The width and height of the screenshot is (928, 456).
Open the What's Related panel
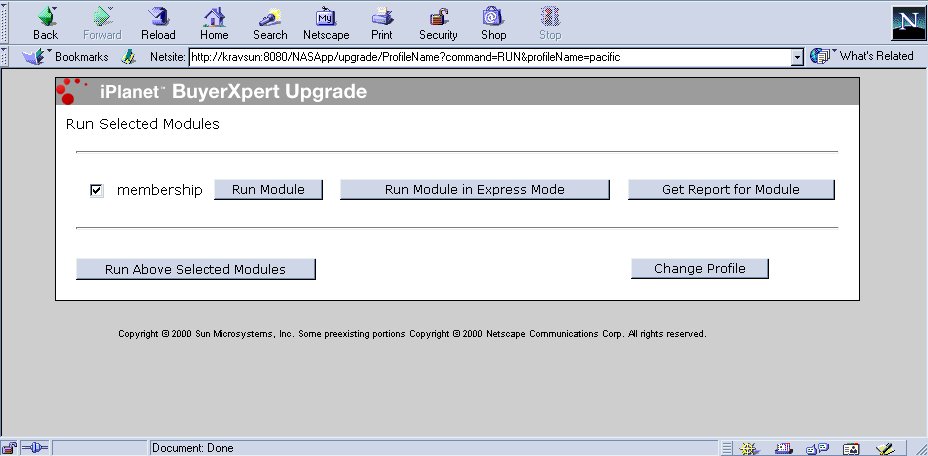(x=862, y=56)
